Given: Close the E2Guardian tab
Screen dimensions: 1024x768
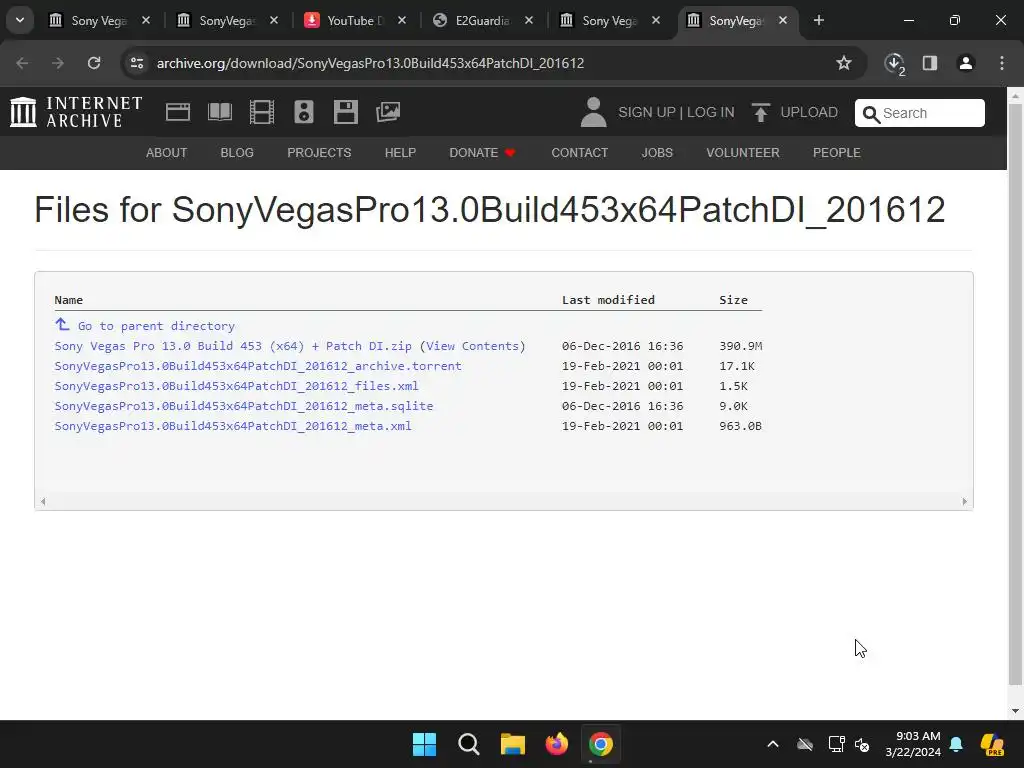Looking at the screenshot, I should pyautogui.click(x=529, y=20).
